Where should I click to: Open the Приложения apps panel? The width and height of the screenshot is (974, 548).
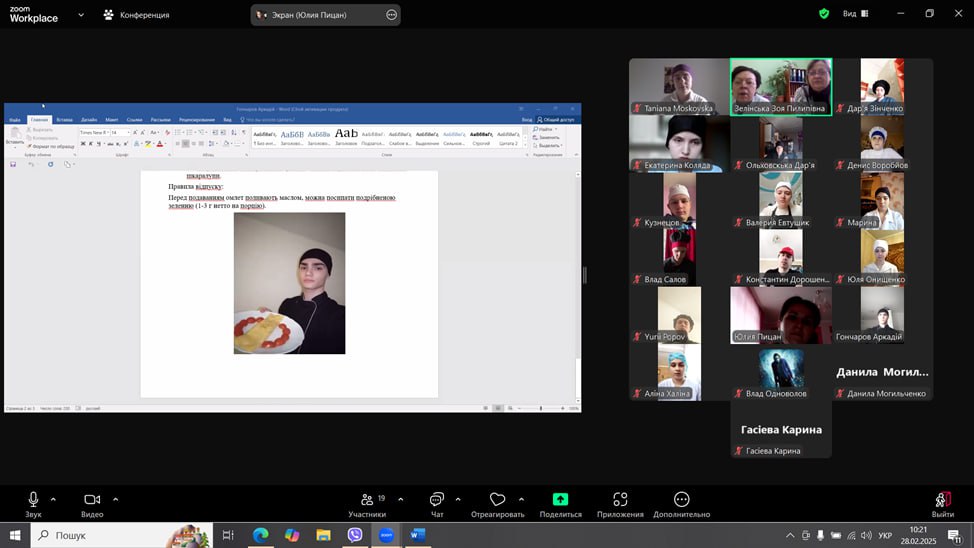point(620,504)
